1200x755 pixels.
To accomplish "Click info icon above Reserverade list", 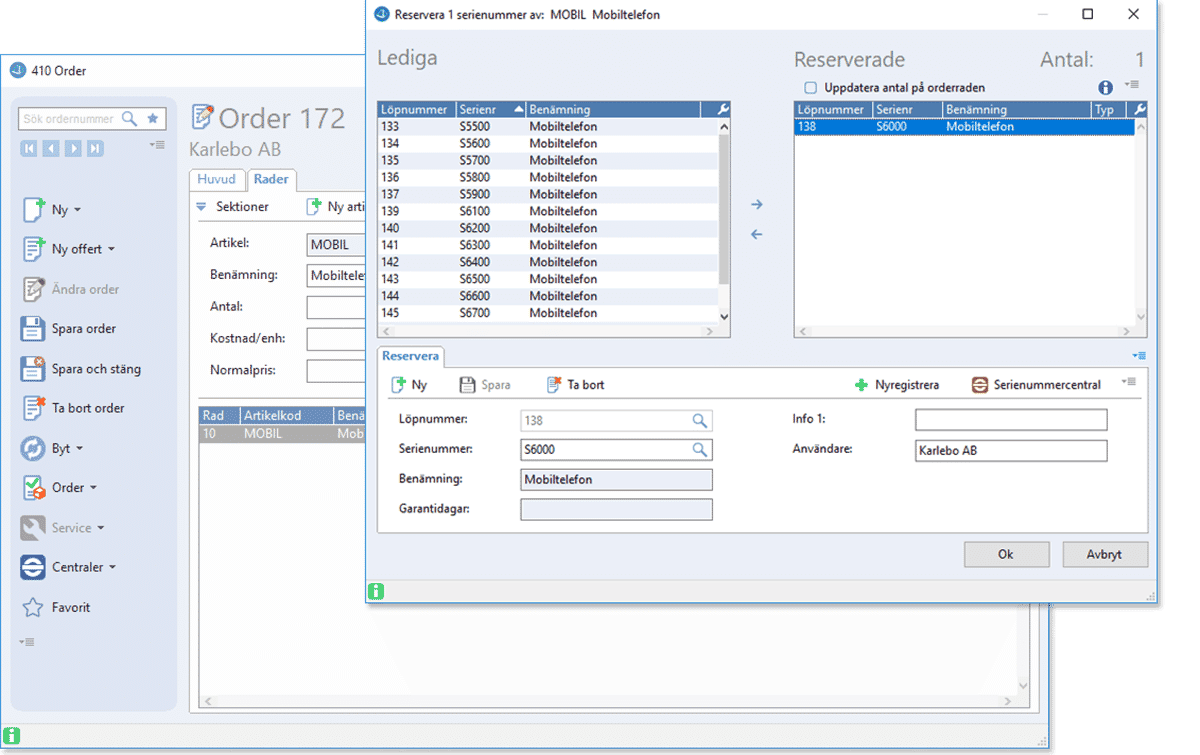I will pos(1106,88).
